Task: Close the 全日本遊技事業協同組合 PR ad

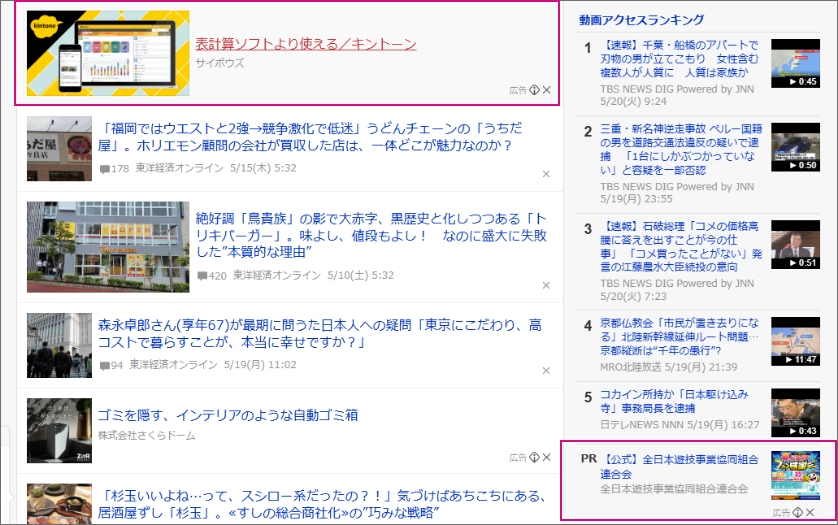Action: point(810,512)
